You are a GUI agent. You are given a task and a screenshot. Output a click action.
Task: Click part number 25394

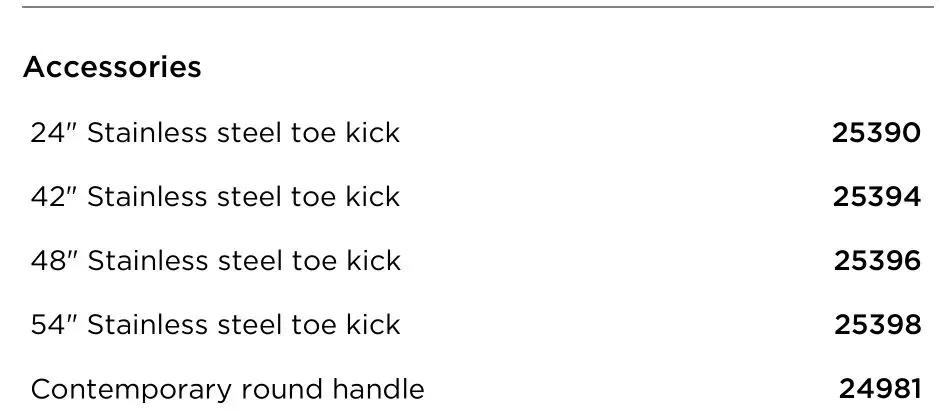[x=876, y=197]
